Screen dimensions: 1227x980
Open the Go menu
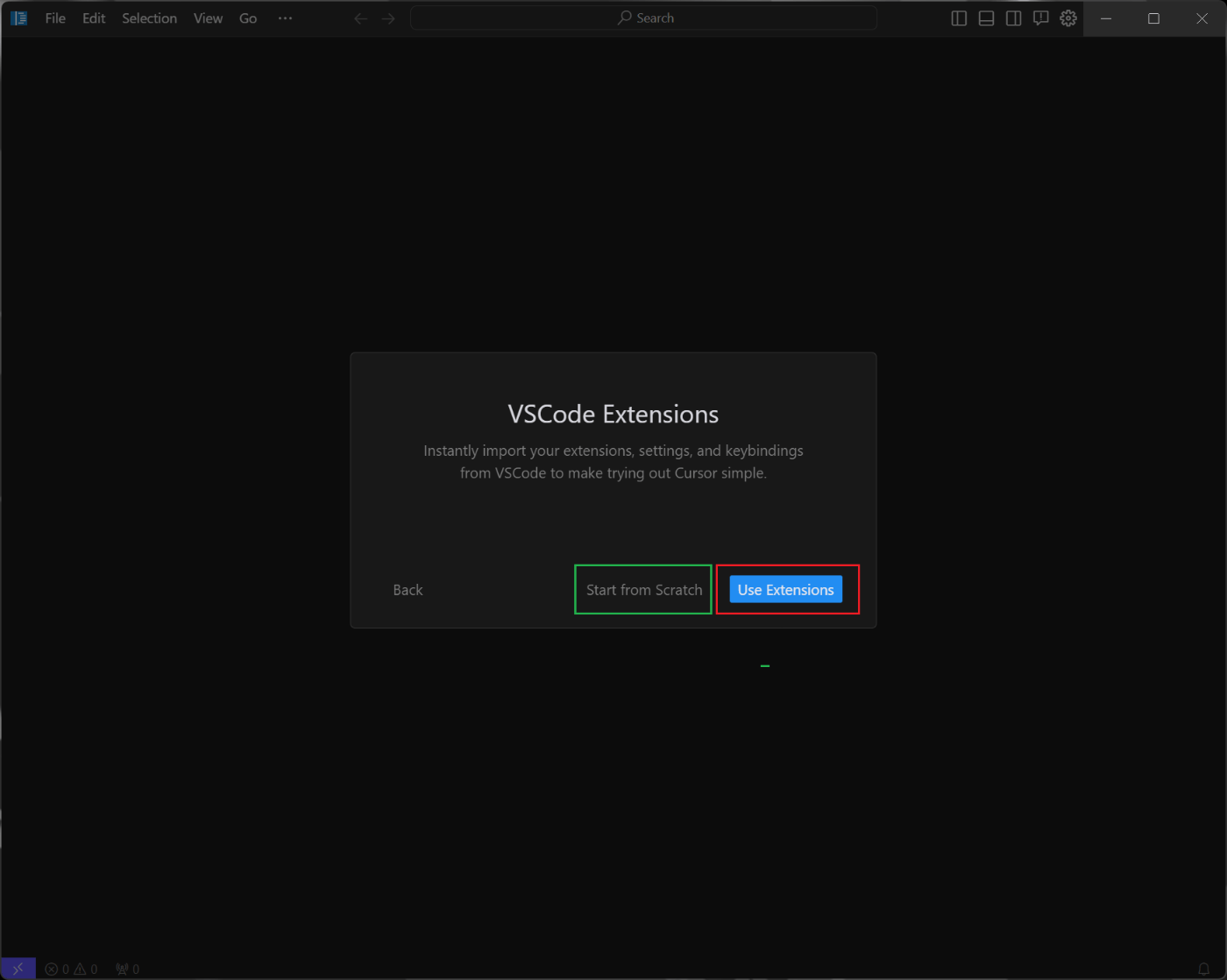pyautogui.click(x=248, y=18)
